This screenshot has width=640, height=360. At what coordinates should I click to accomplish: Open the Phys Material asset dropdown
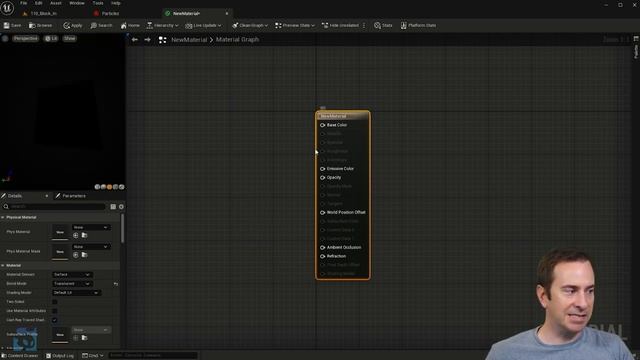tap(91, 227)
